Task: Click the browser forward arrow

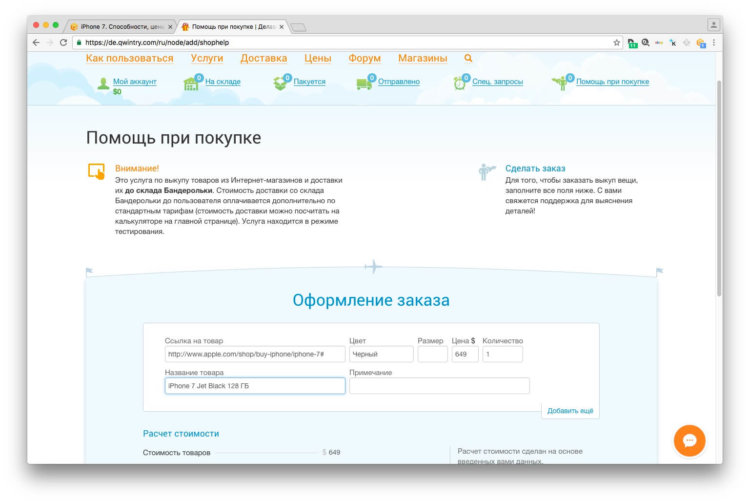Action: [50, 43]
